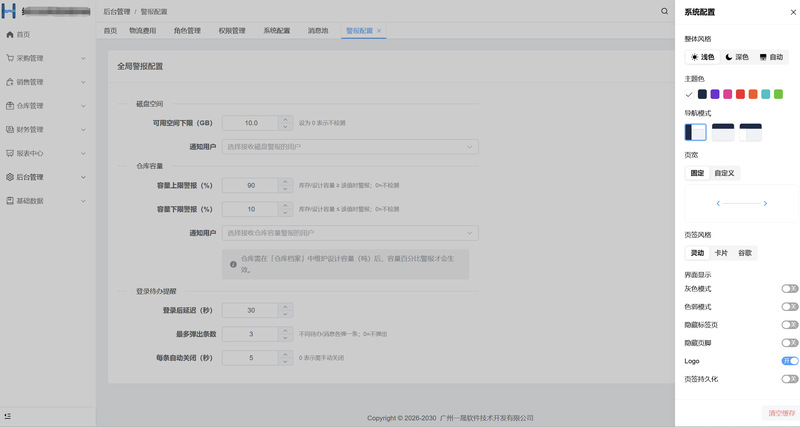Switch to the 首页 tab
Screen dimensions: 800x427
110,31
